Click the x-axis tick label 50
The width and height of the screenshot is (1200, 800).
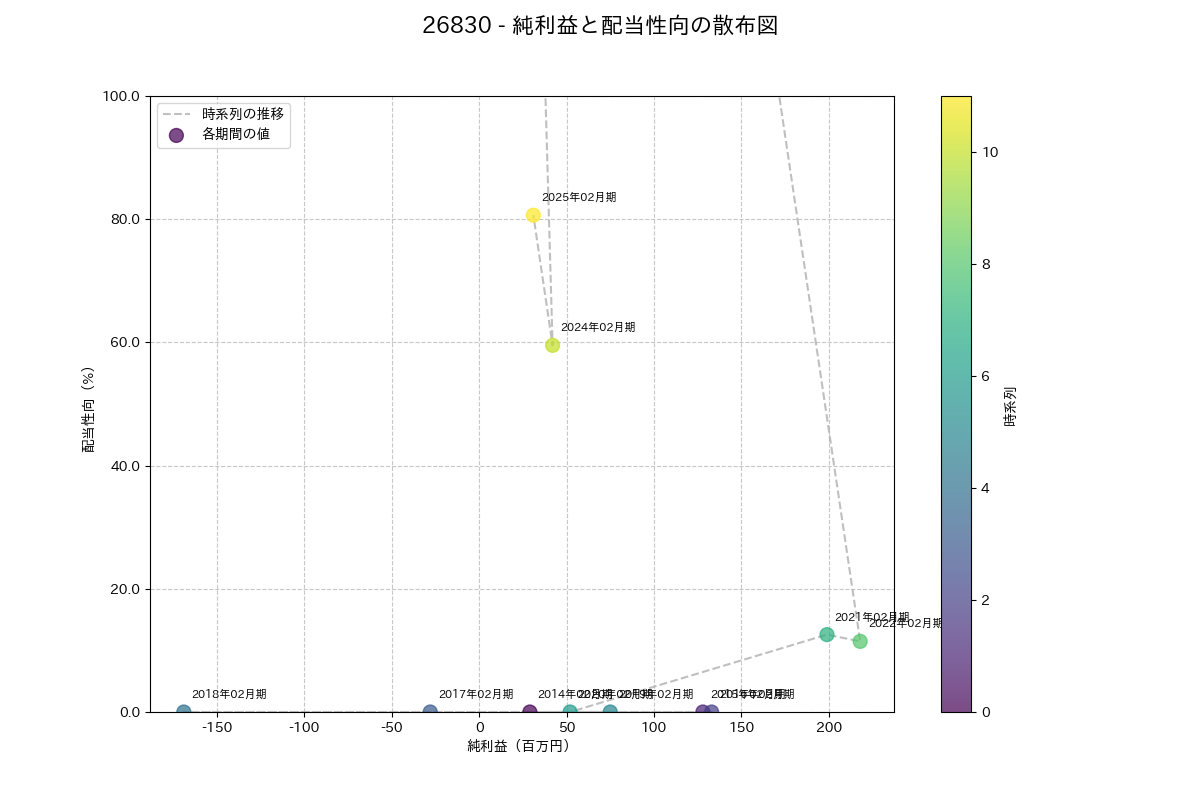(x=567, y=728)
